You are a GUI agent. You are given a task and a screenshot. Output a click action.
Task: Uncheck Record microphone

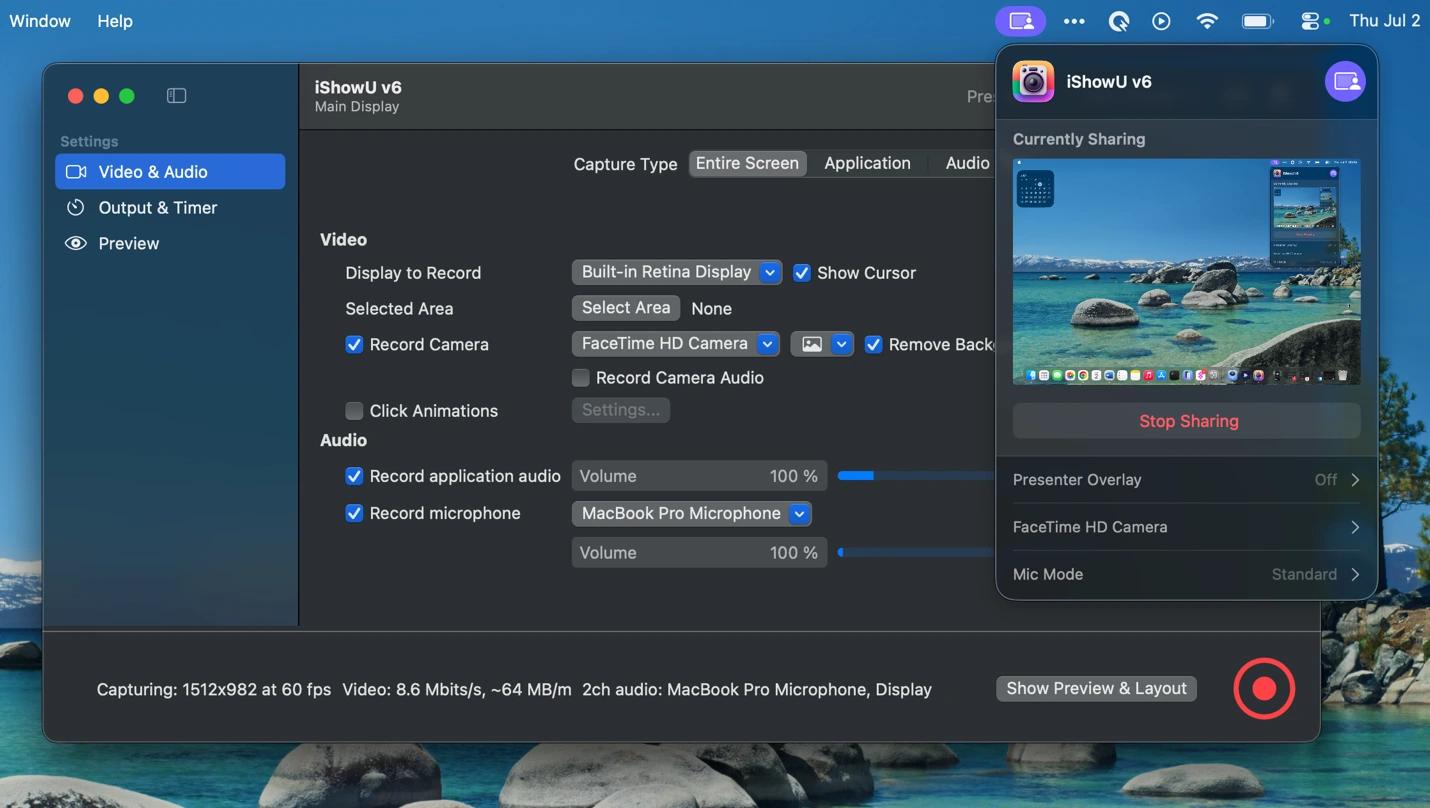point(354,513)
